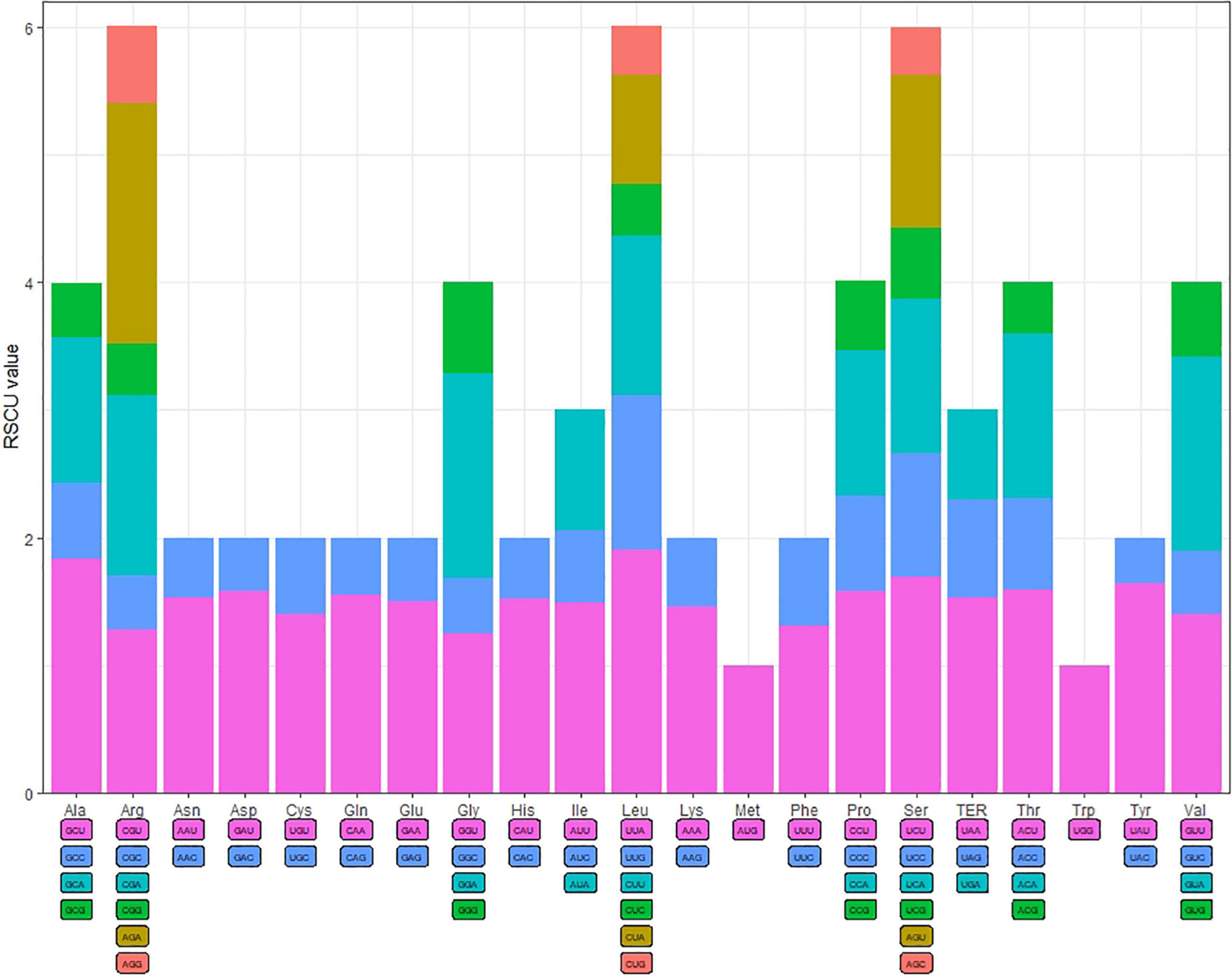Screen dimensions: 1232x978
Task: Select the CUG salmon codon label
Action: 636,964
